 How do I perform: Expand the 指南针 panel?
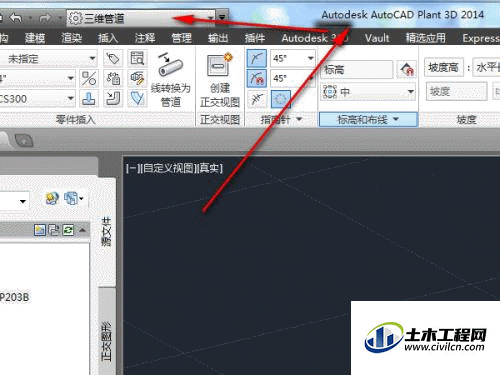click(281, 119)
